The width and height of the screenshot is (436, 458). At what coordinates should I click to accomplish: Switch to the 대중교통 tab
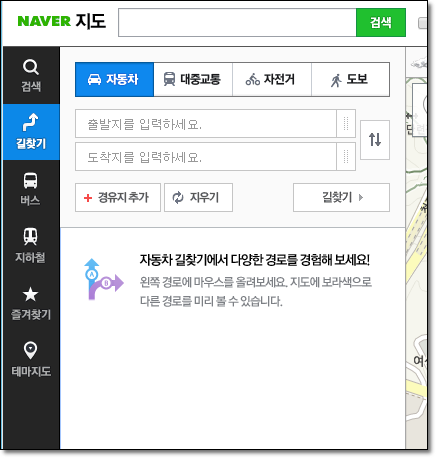coord(193,79)
